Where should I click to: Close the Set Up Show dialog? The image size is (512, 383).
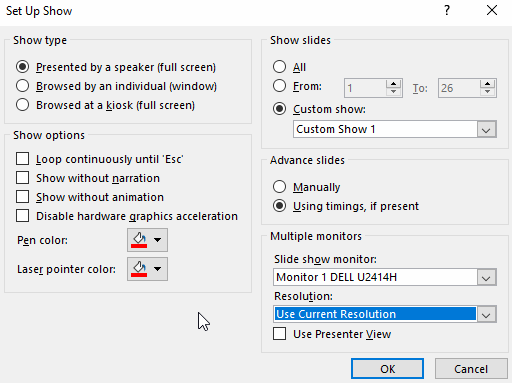[x=492, y=11]
